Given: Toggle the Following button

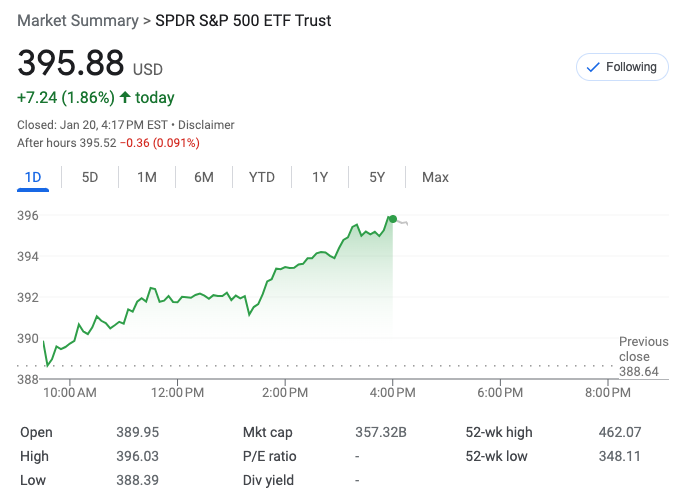Looking at the screenshot, I should click(x=622, y=67).
